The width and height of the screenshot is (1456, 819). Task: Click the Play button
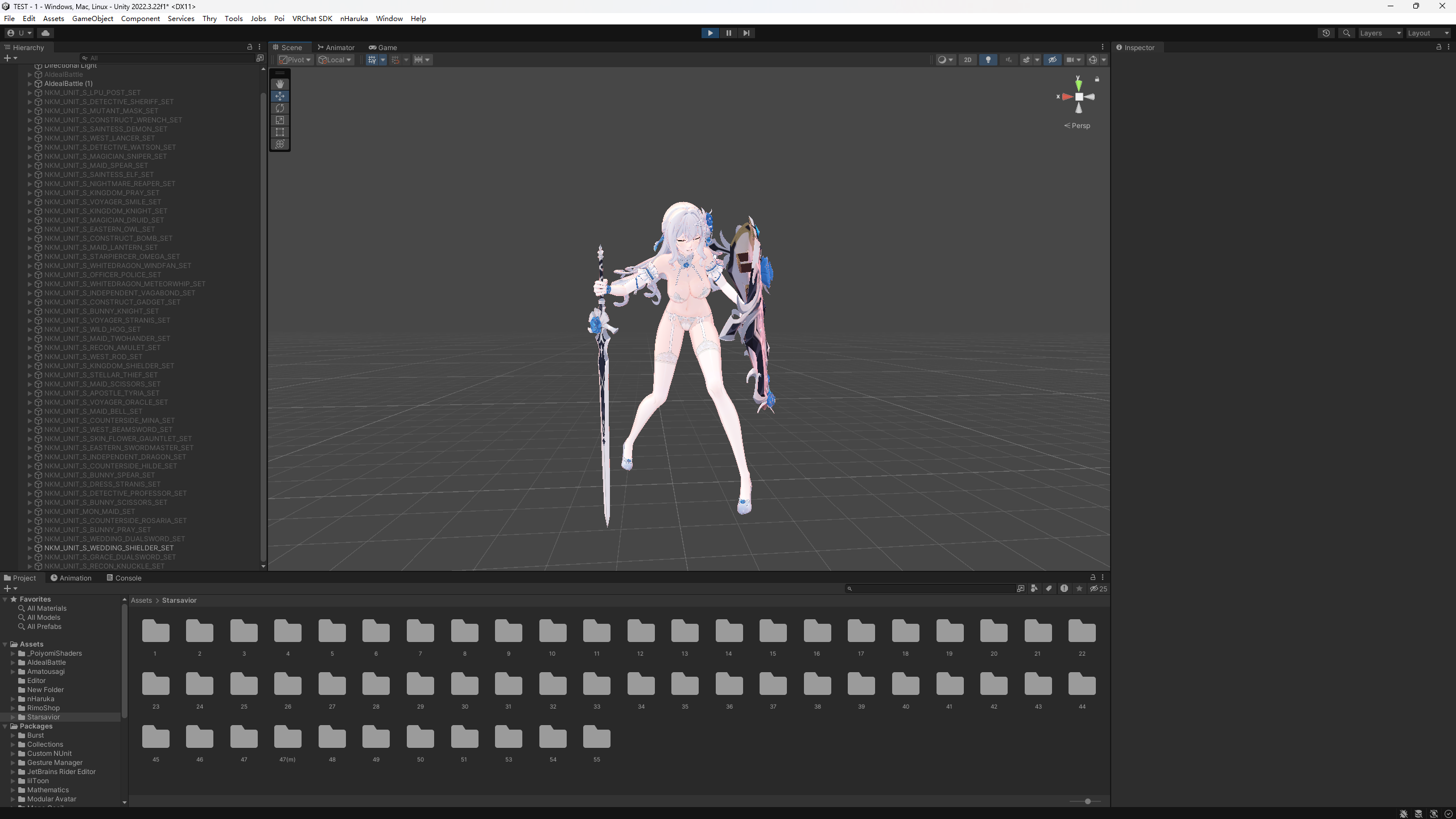click(x=710, y=33)
